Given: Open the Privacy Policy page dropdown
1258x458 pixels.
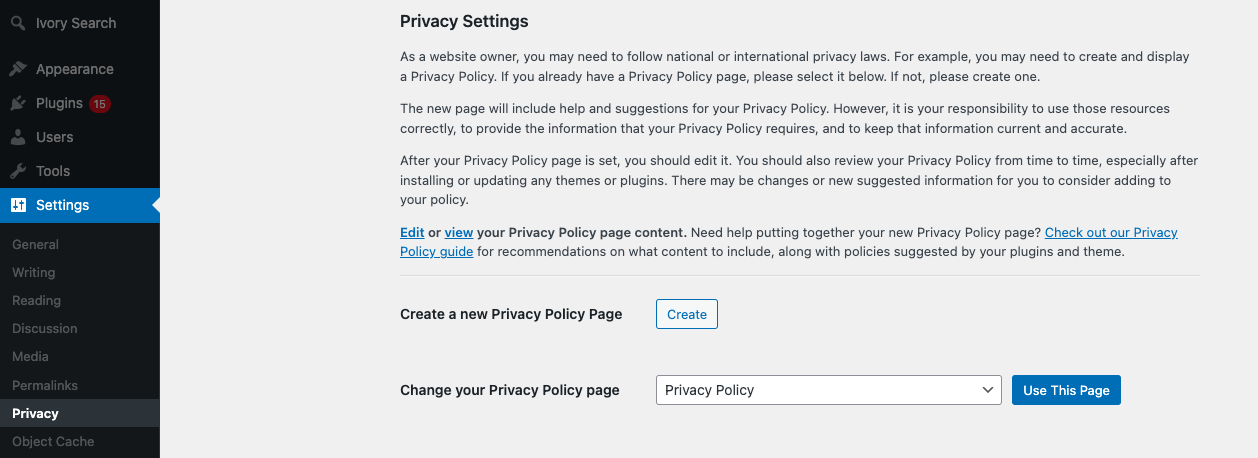Looking at the screenshot, I should (828, 390).
